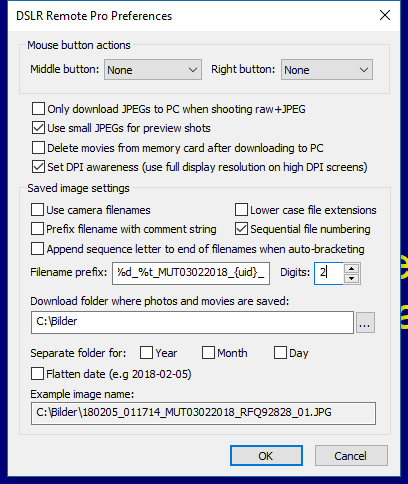Tick Prefix filename with comment string

[x=37, y=229]
